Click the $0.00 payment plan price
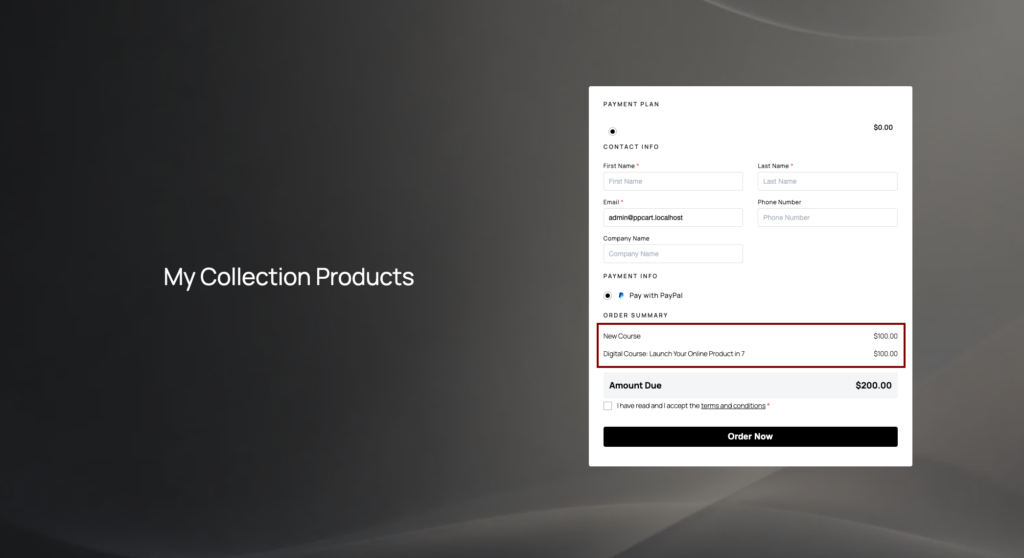 tap(883, 127)
